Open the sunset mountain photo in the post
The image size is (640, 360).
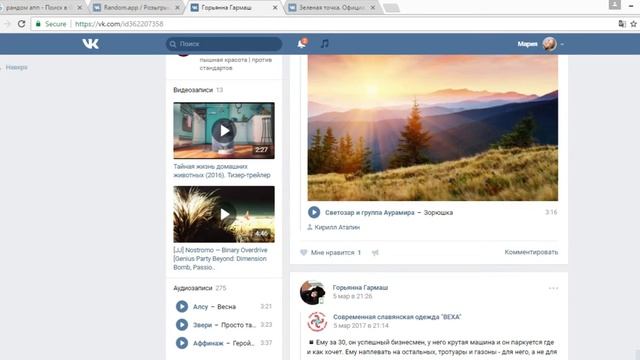point(433,128)
